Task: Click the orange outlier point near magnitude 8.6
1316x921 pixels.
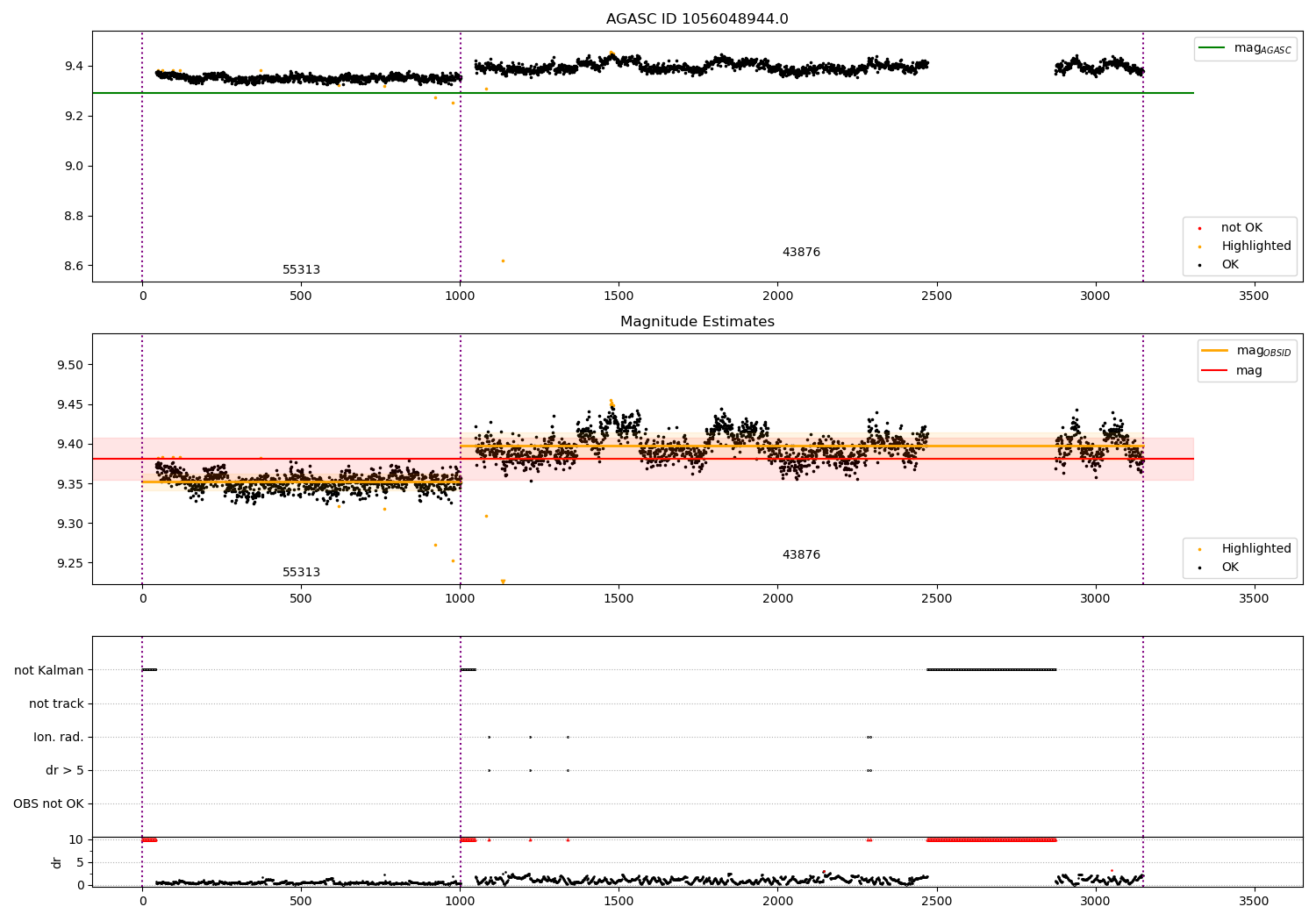Action: (503, 261)
